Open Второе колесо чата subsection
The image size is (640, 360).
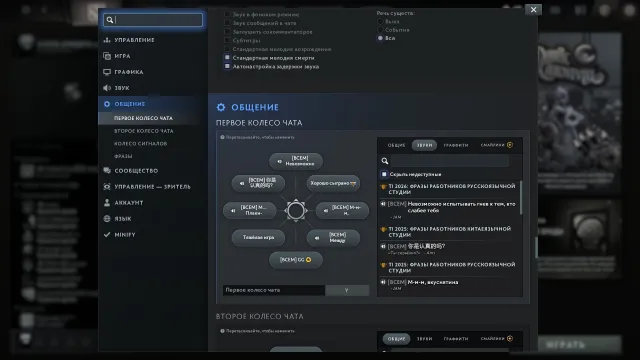click(x=144, y=131)
